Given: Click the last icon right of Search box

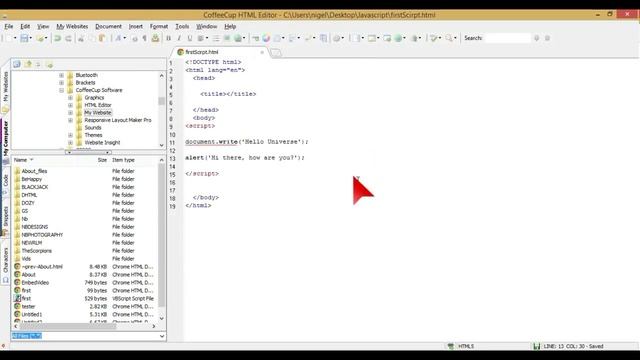Looking at the screenshot, I should [x=547, y=38].
